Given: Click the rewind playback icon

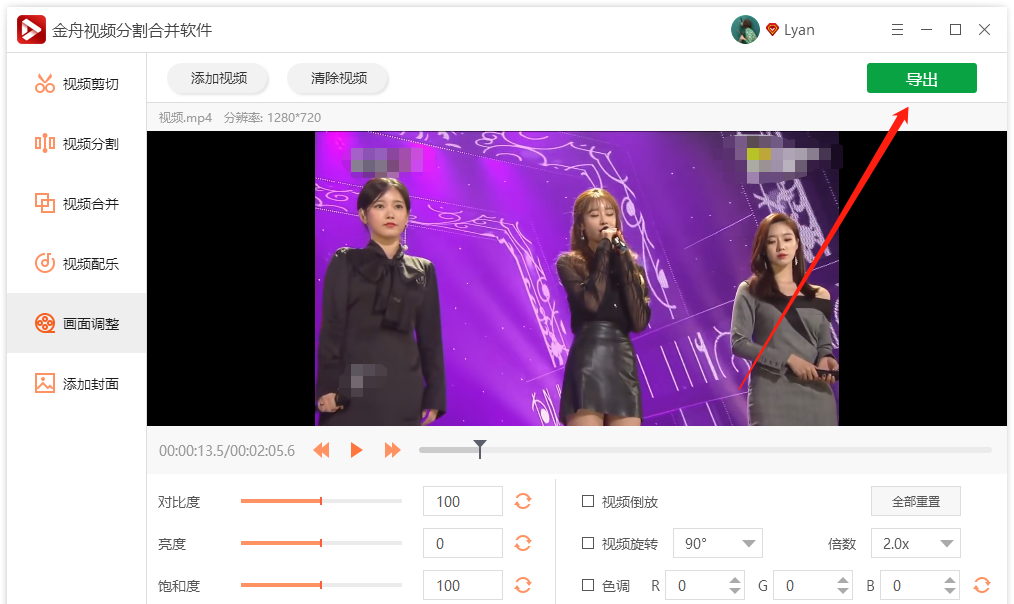Looking at the screenshot, I should pyautogui.click(x=321, y=450).
